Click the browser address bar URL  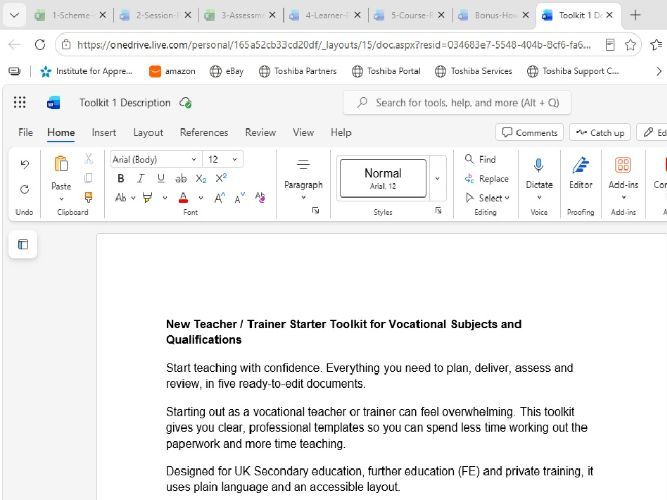pyautogui.click(x=334, y=45)
